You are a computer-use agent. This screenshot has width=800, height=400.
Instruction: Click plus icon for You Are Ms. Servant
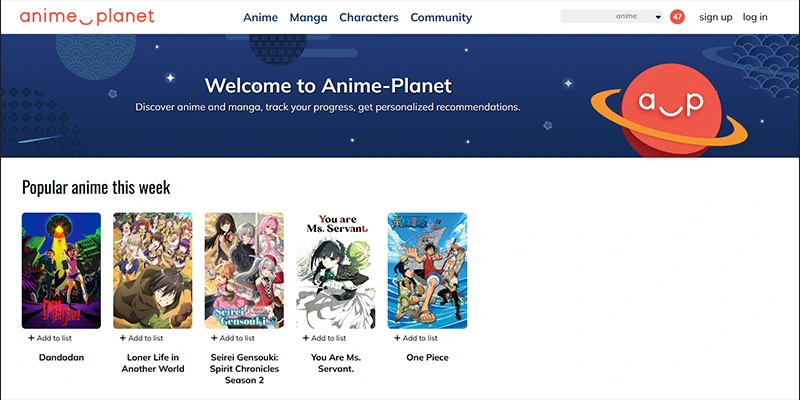[x=305, y=338]
